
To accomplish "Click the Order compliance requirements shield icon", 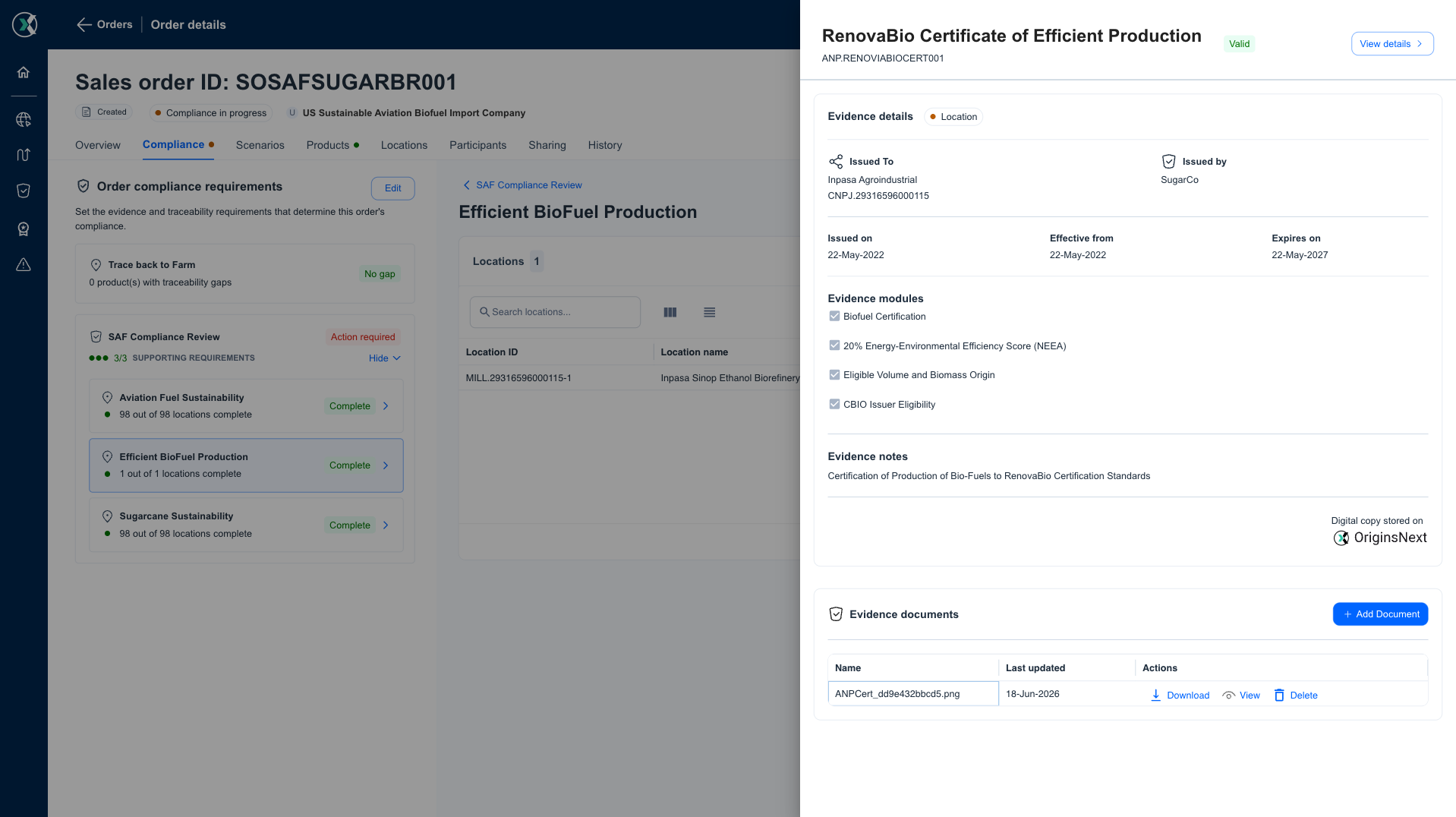I will coord(84,186).
